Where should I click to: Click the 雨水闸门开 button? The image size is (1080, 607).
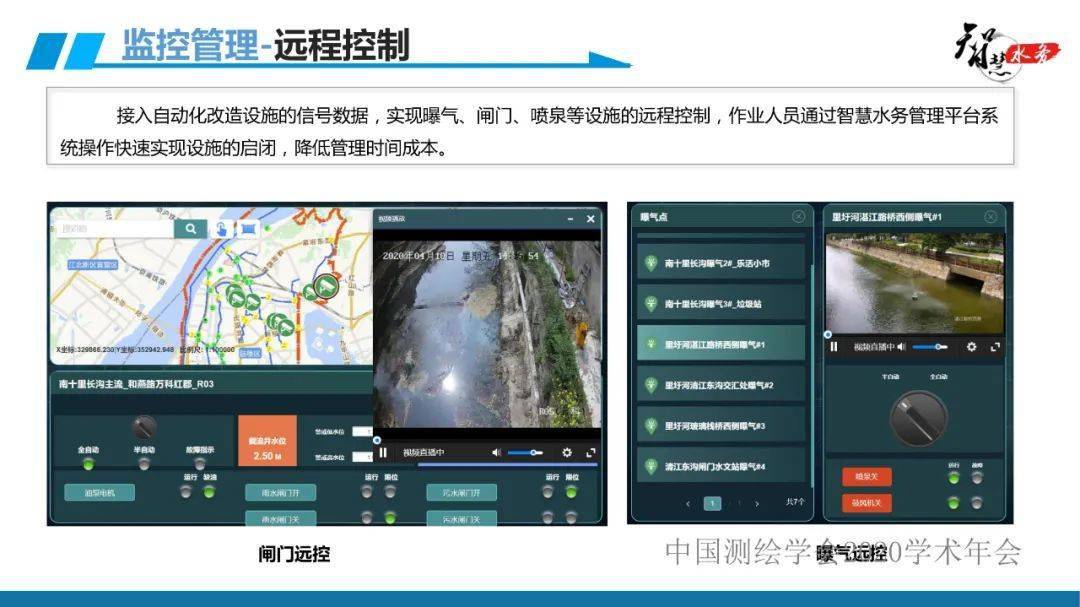coord(281,493)
